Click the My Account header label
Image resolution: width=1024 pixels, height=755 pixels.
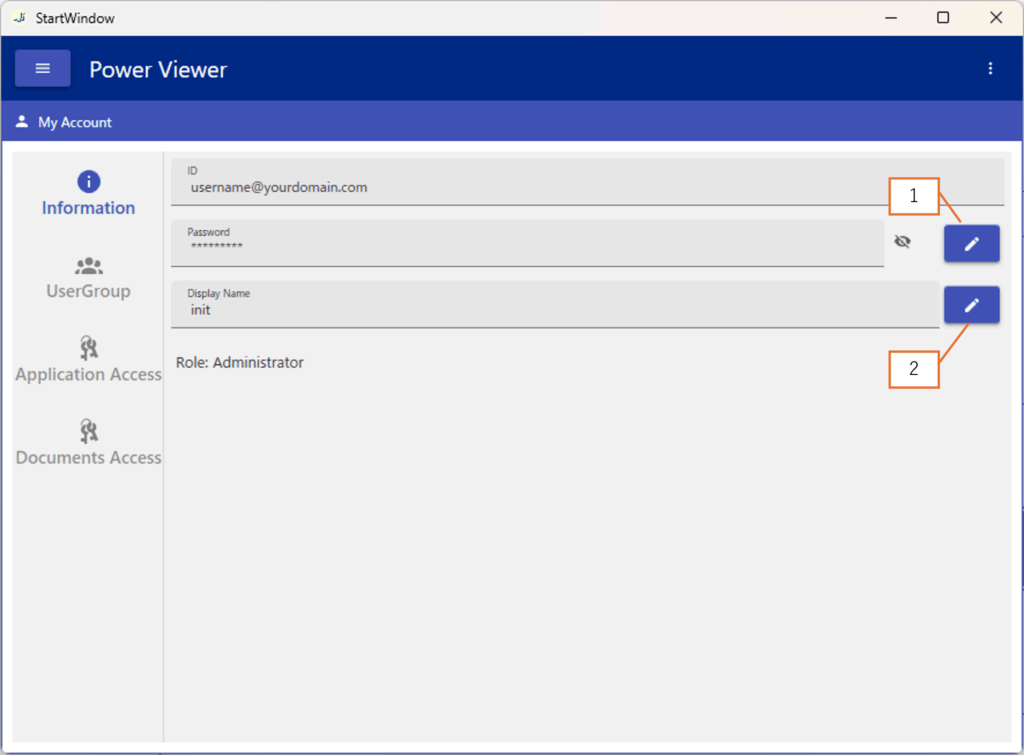[x=75, y=122]
